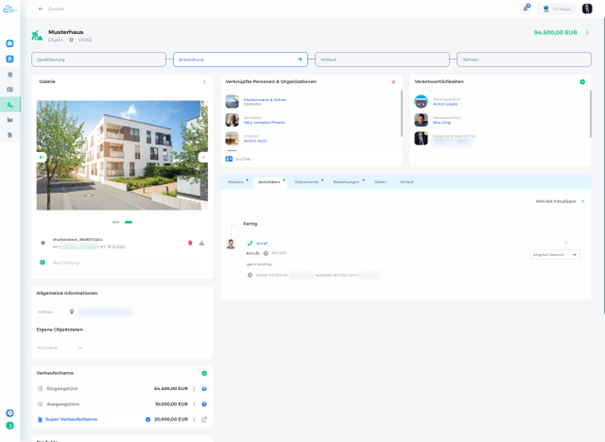Select the second gallery page indicator
This screenshot has width=605, height=442.
(128, 222)
